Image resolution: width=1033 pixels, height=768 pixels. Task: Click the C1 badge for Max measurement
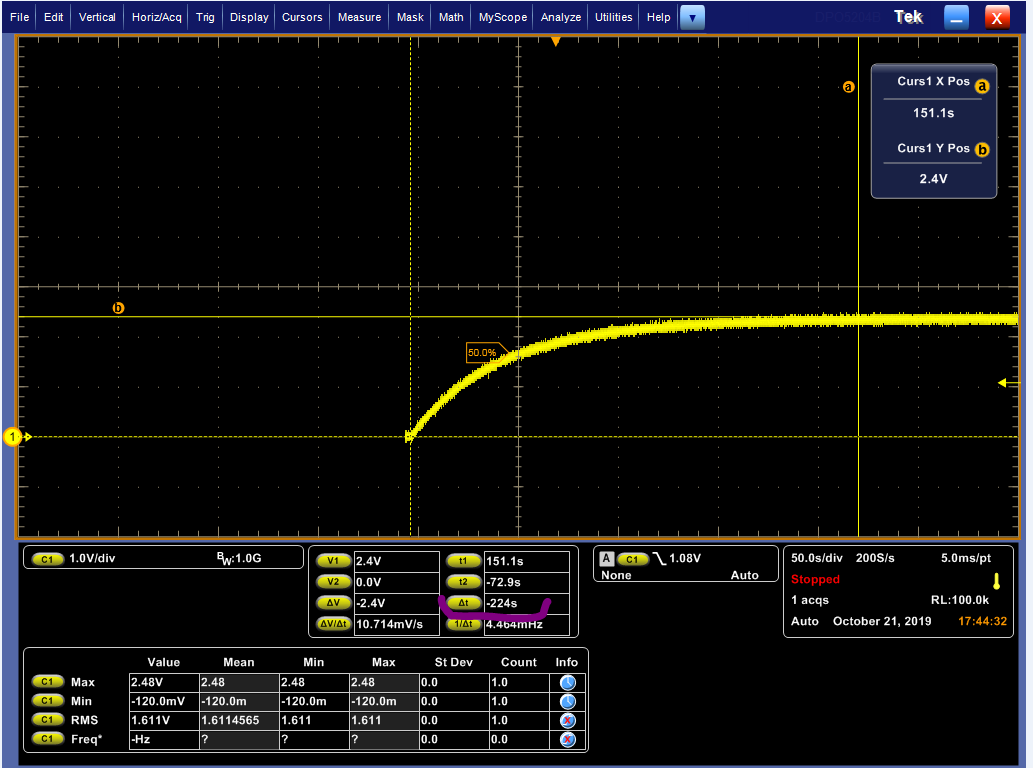[x=47, y=682]
